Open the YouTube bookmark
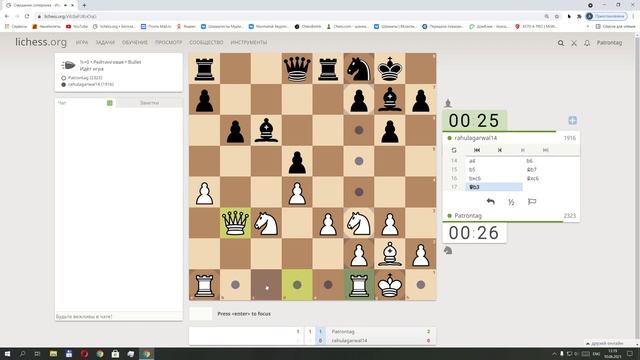This screenshot has height=360, width=640. (77, 26)
